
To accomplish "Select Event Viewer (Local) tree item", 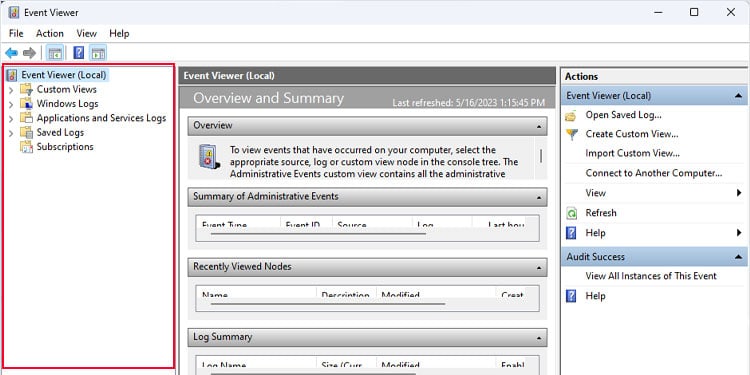I will pyautogui.click(x=64, y=75).
